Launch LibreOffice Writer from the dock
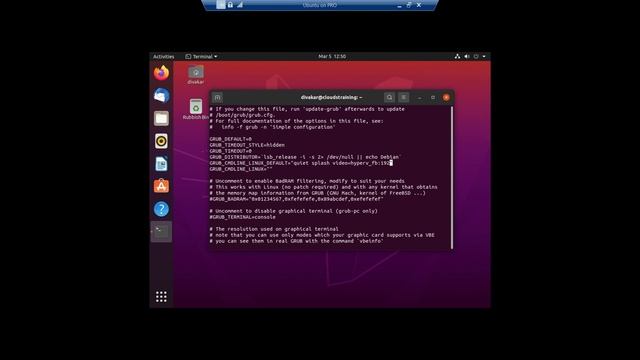The height and width of the screenshot is (360, 640). coord(161,164)
